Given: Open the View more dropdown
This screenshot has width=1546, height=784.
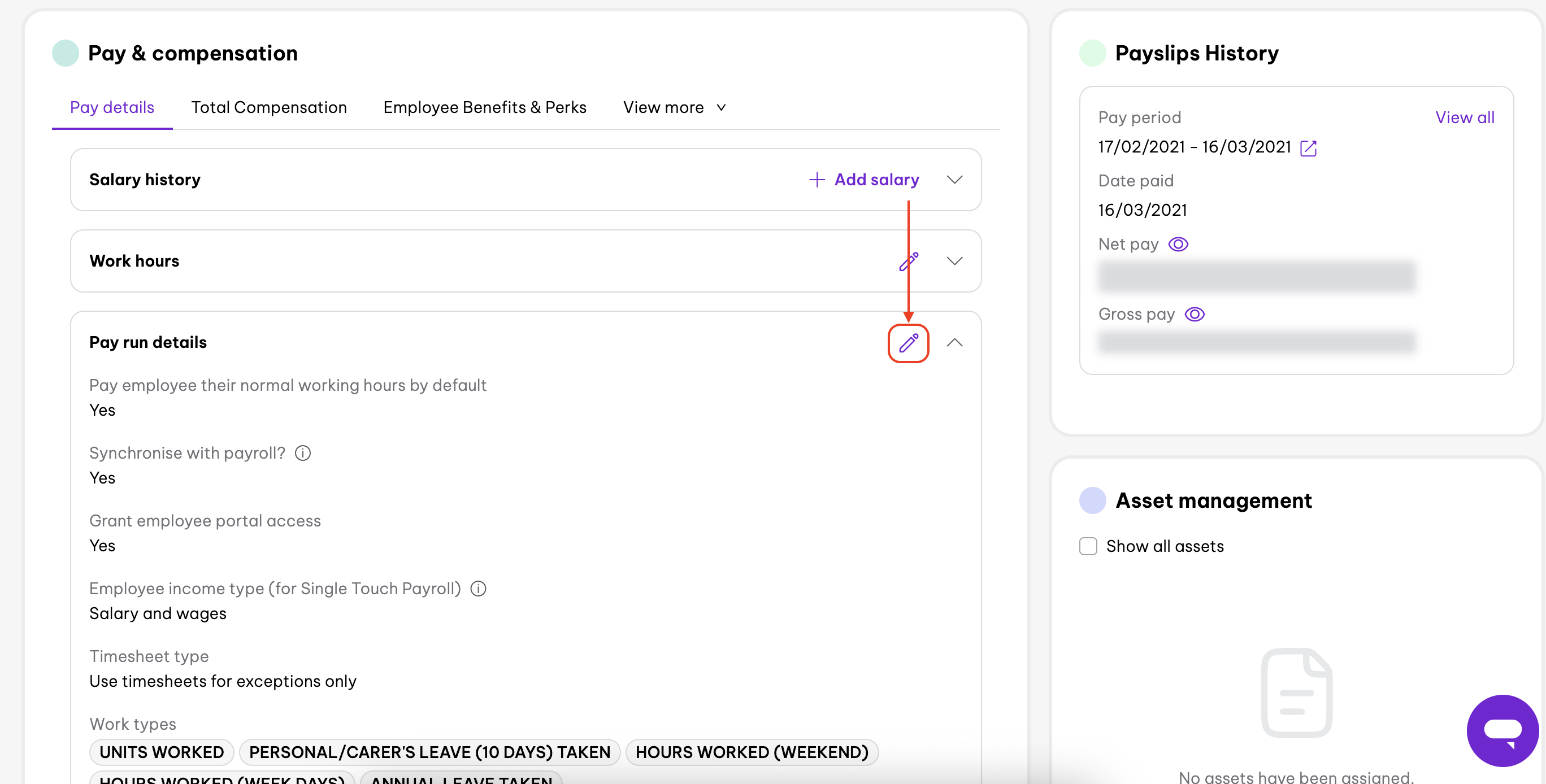Looking at the screenshot, I should coord(675,107).
